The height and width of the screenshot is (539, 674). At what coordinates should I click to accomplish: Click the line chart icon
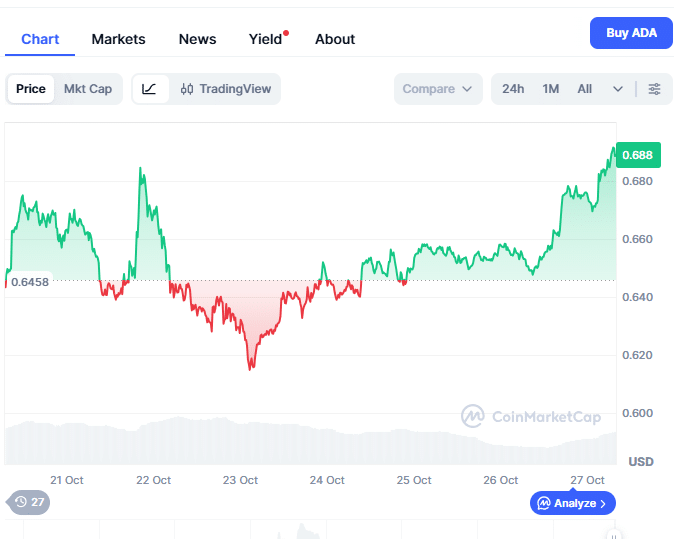click(x=149, y=89)
